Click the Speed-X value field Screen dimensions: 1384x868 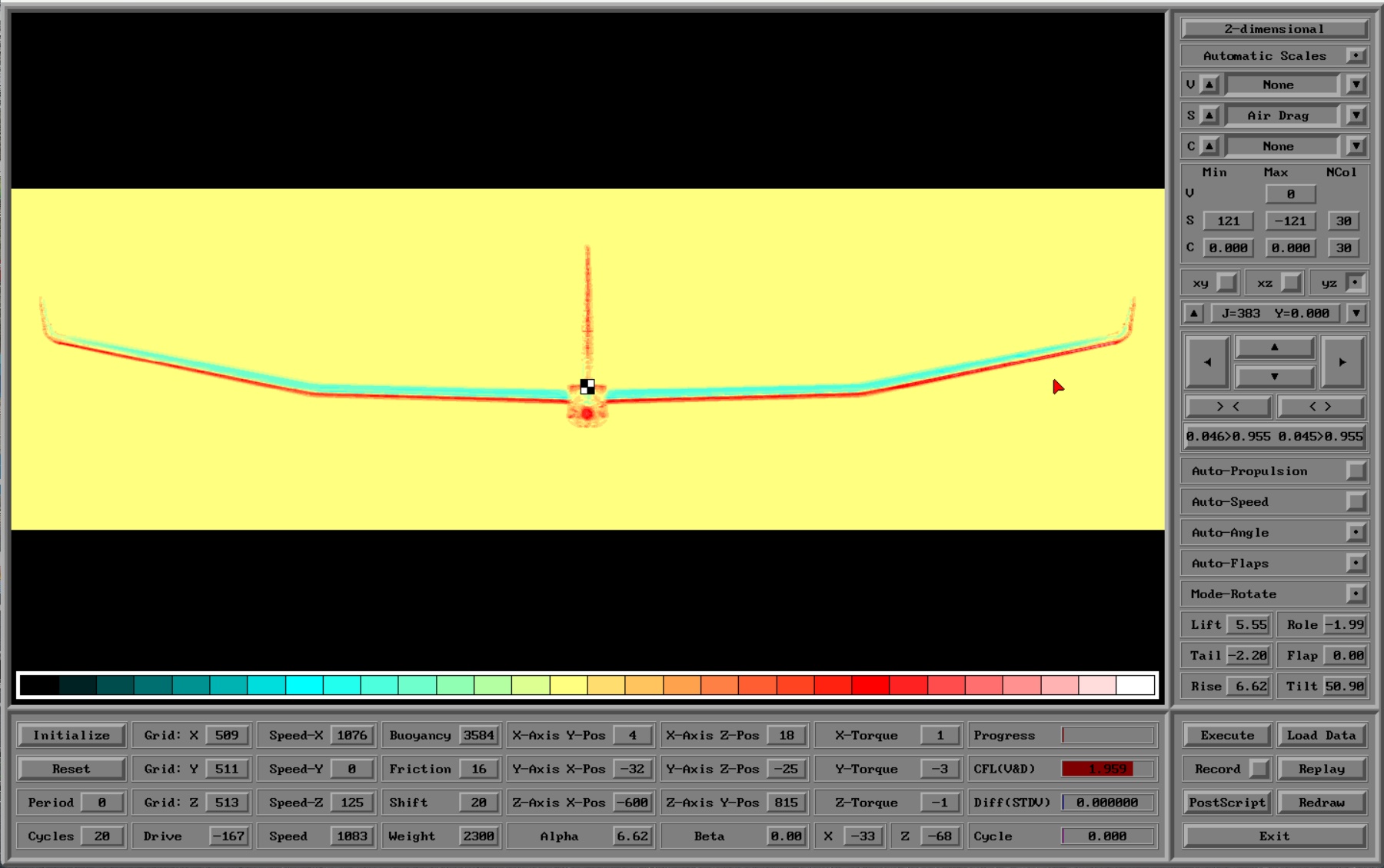[352, 735]
